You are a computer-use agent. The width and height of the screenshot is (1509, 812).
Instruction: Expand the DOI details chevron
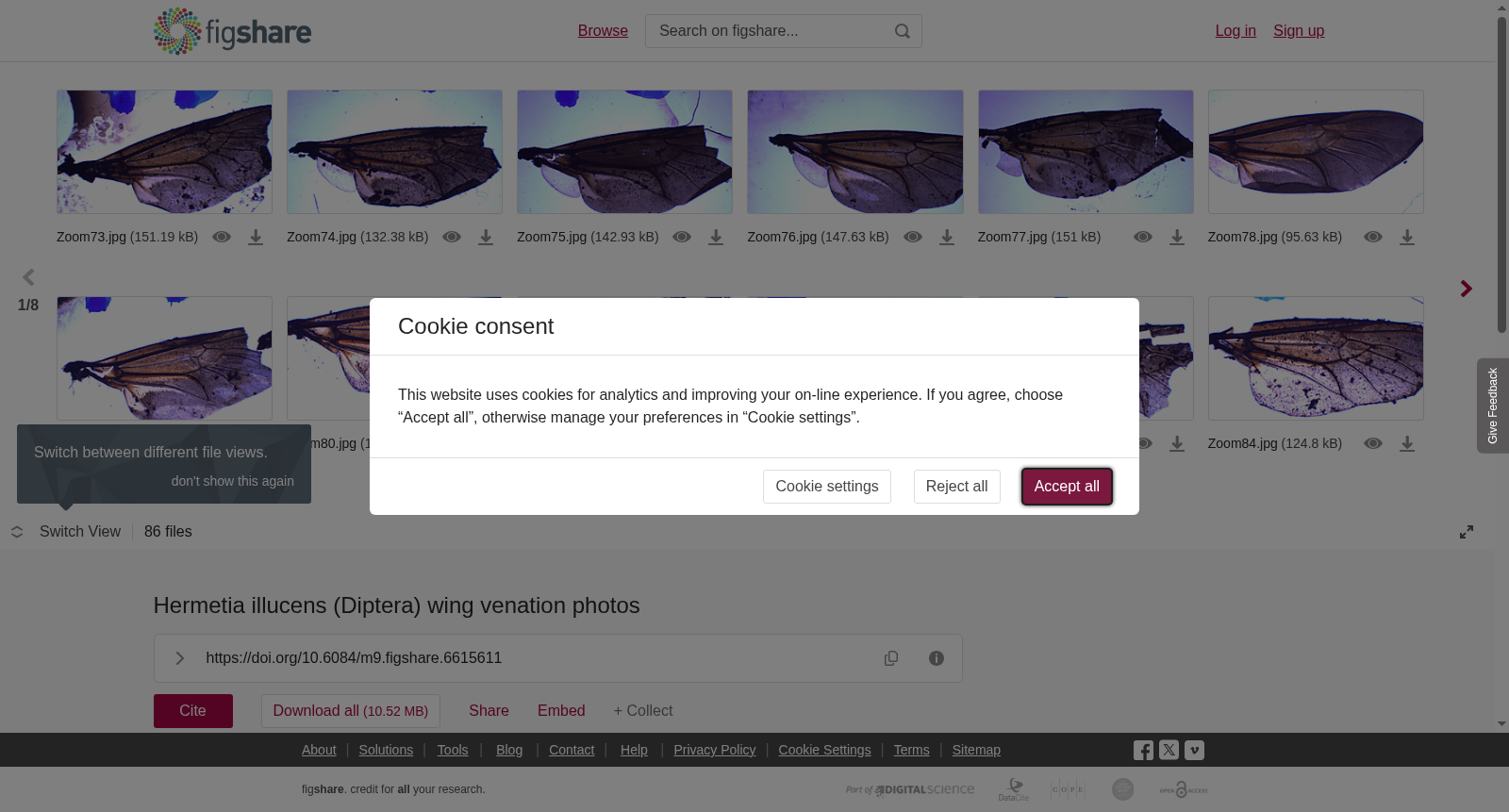coord(179,658)
